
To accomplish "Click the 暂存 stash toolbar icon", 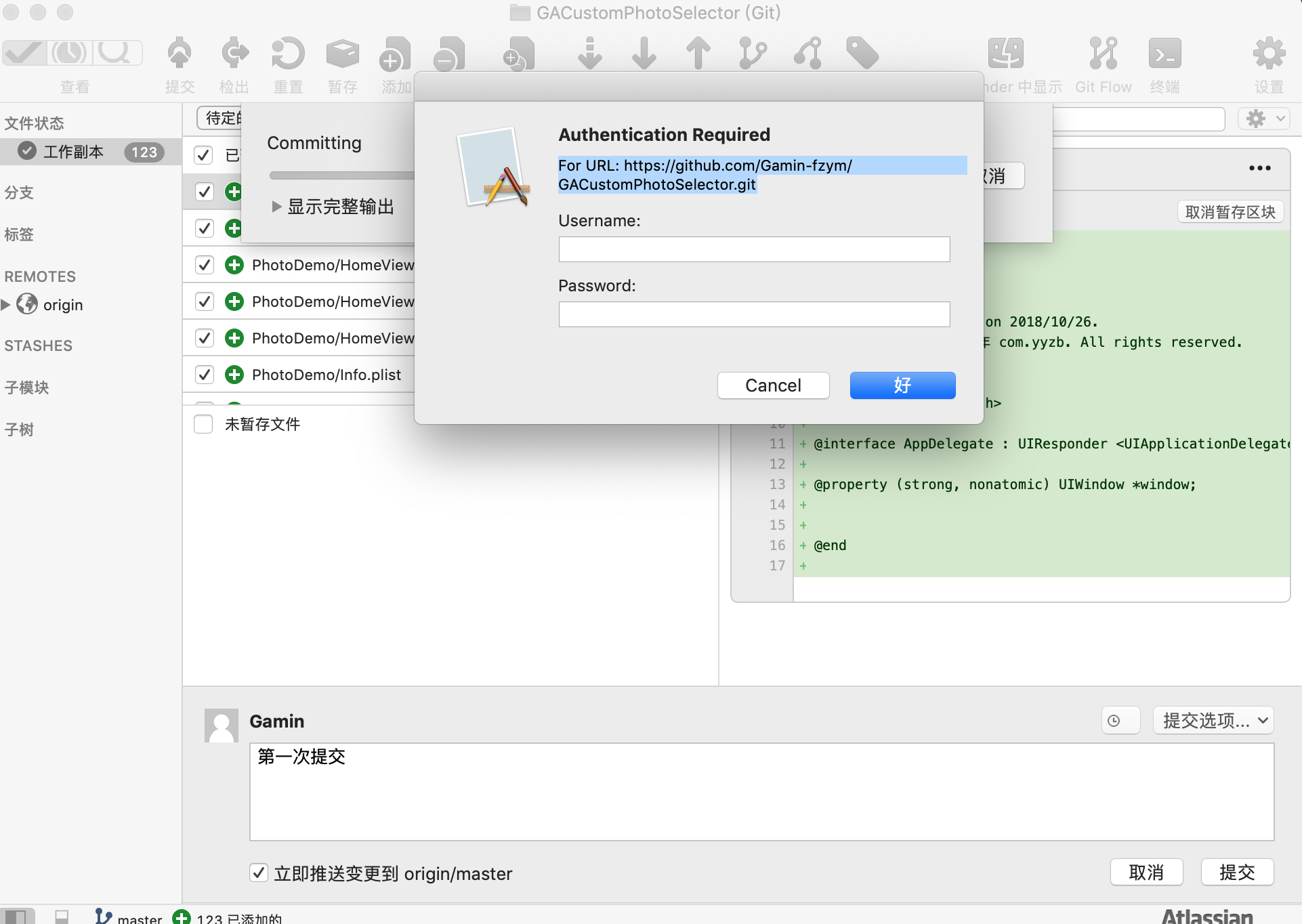I will point(342,54).
